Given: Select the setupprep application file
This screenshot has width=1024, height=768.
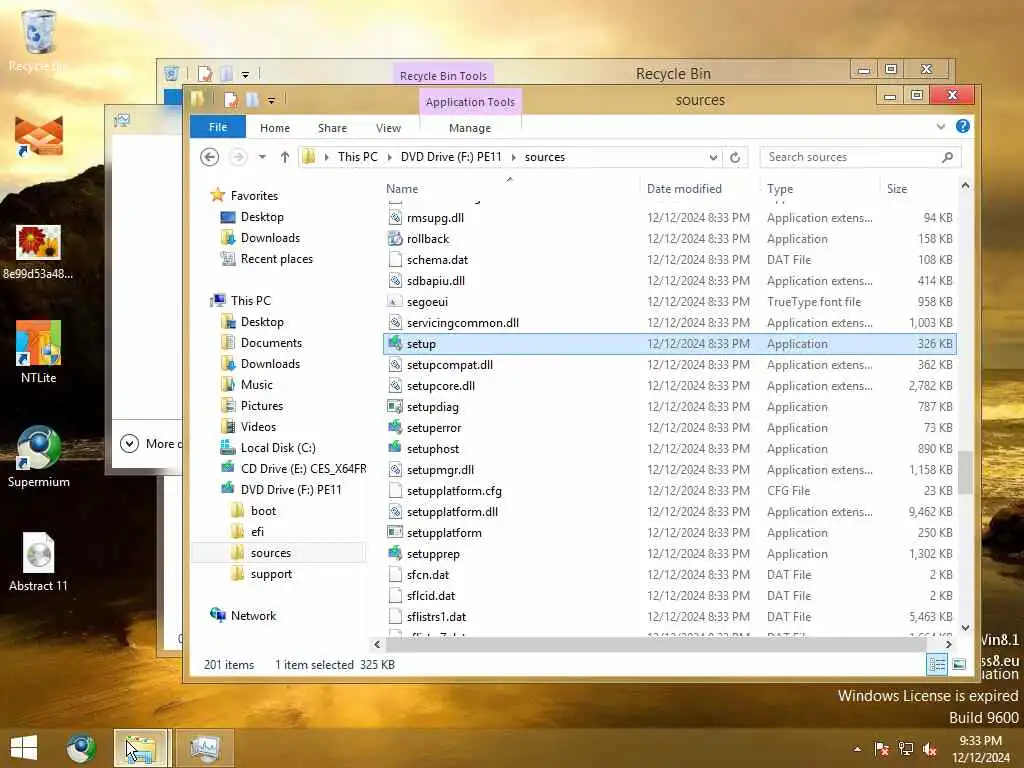Looking at the screenshot, I should click(433, 554).
